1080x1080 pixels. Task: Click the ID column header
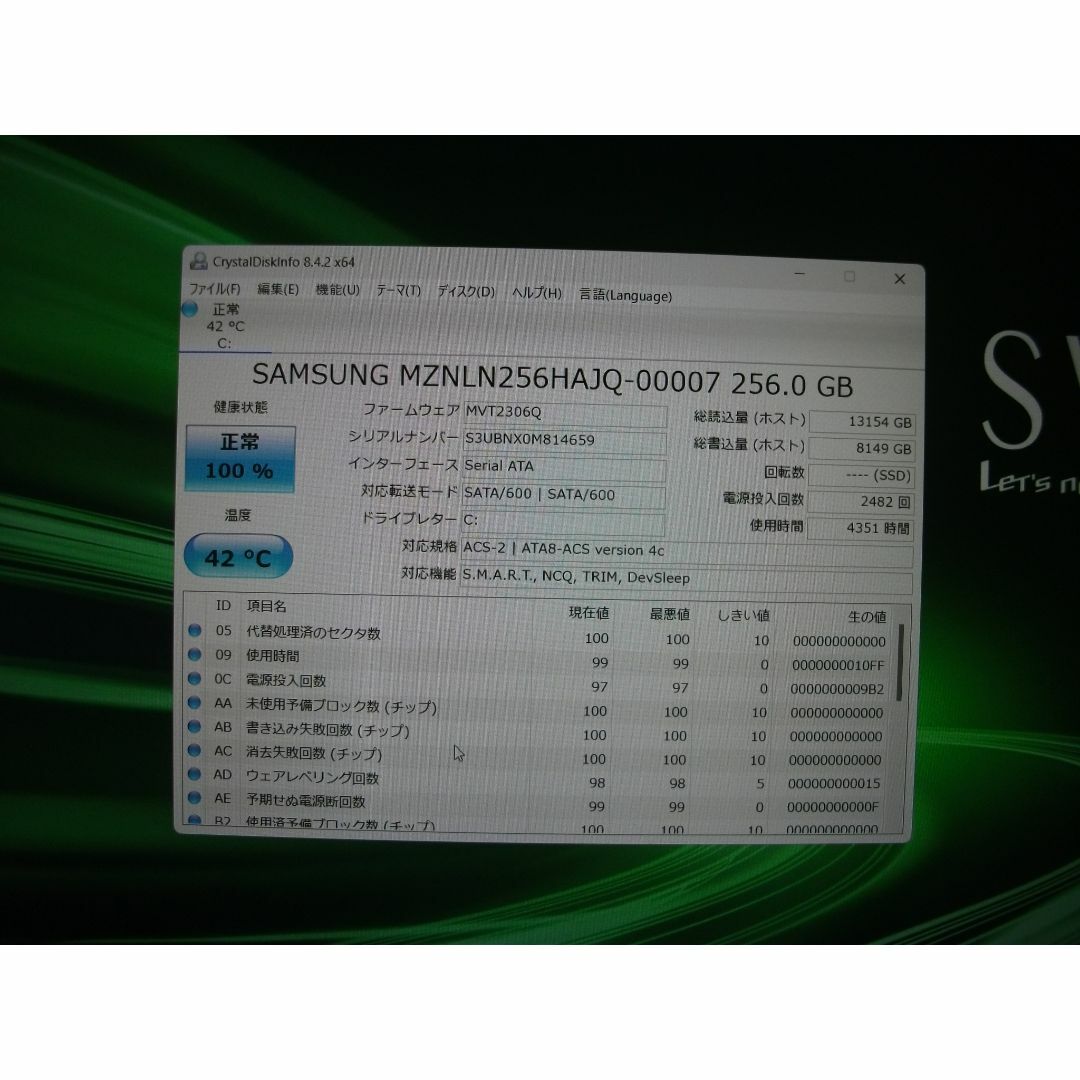pyautogui.click(x=223, y=605)
